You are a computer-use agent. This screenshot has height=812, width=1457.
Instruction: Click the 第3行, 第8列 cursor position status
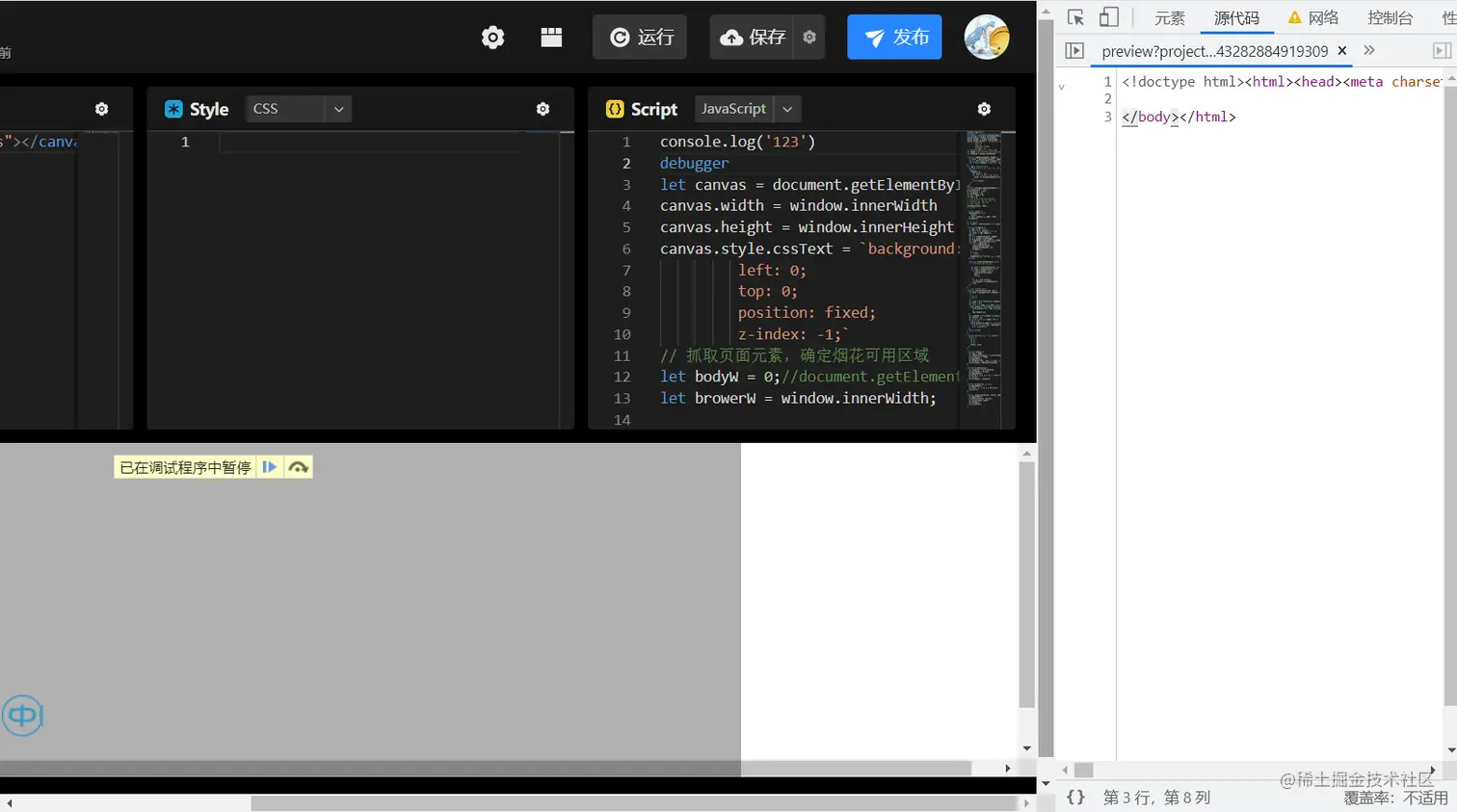pyautogui.click(x=1156, y=798)
